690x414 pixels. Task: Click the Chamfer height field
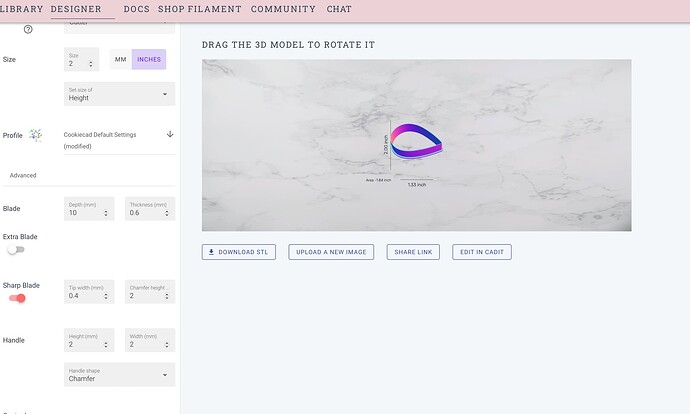coord(150,292)
